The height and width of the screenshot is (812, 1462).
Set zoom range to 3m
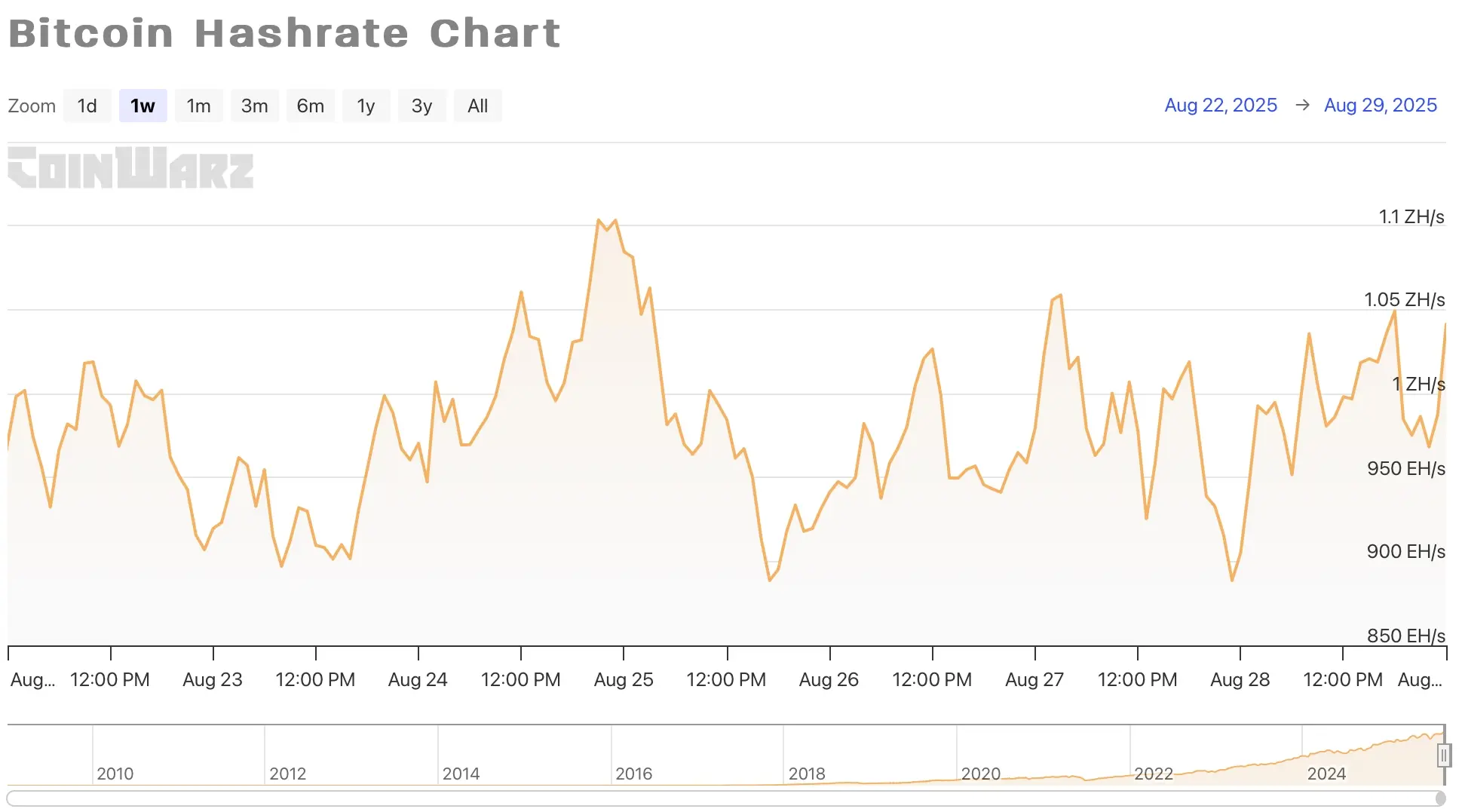[254, 106]
